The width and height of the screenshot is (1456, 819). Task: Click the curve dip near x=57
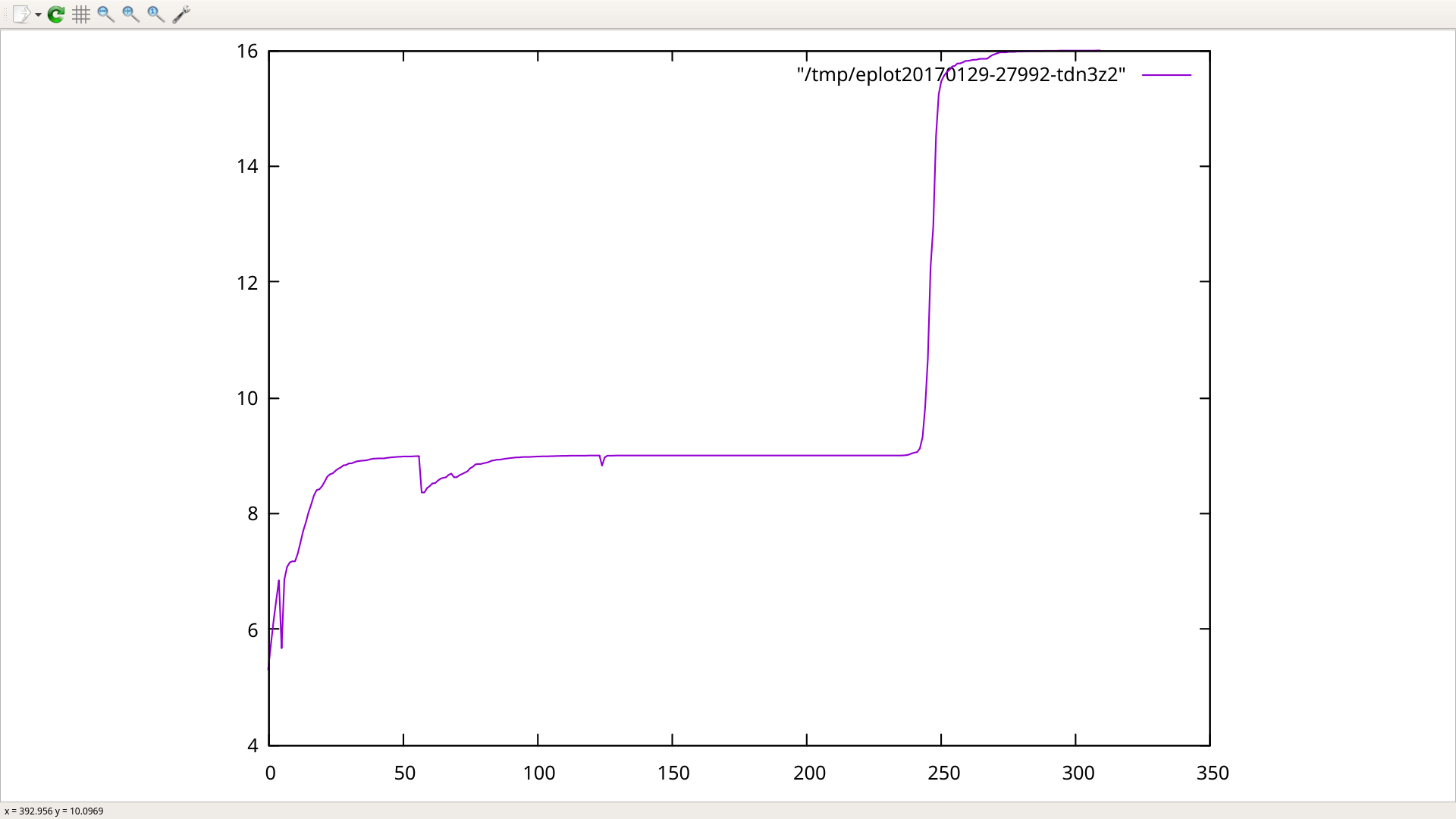click(422, 491)
